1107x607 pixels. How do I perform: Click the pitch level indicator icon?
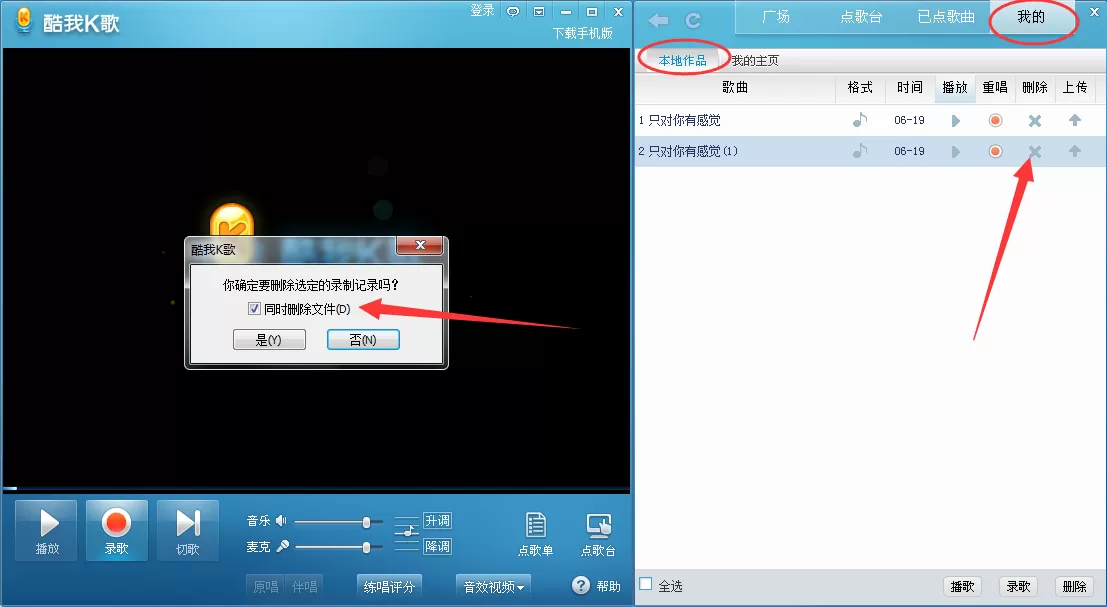click(407, 534)
